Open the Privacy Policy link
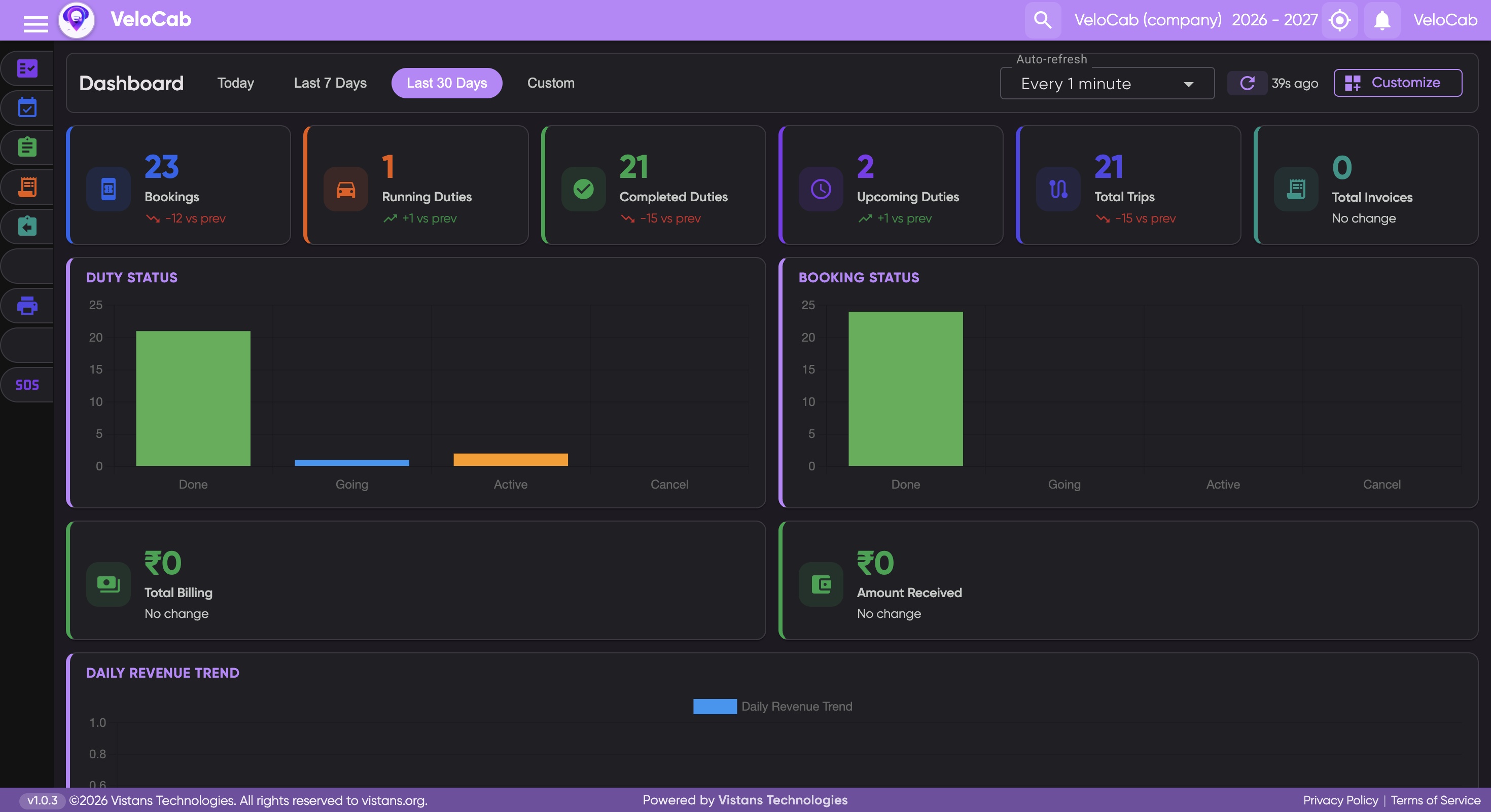This screenshot has height=812, width=1491. click(1340, 800)
